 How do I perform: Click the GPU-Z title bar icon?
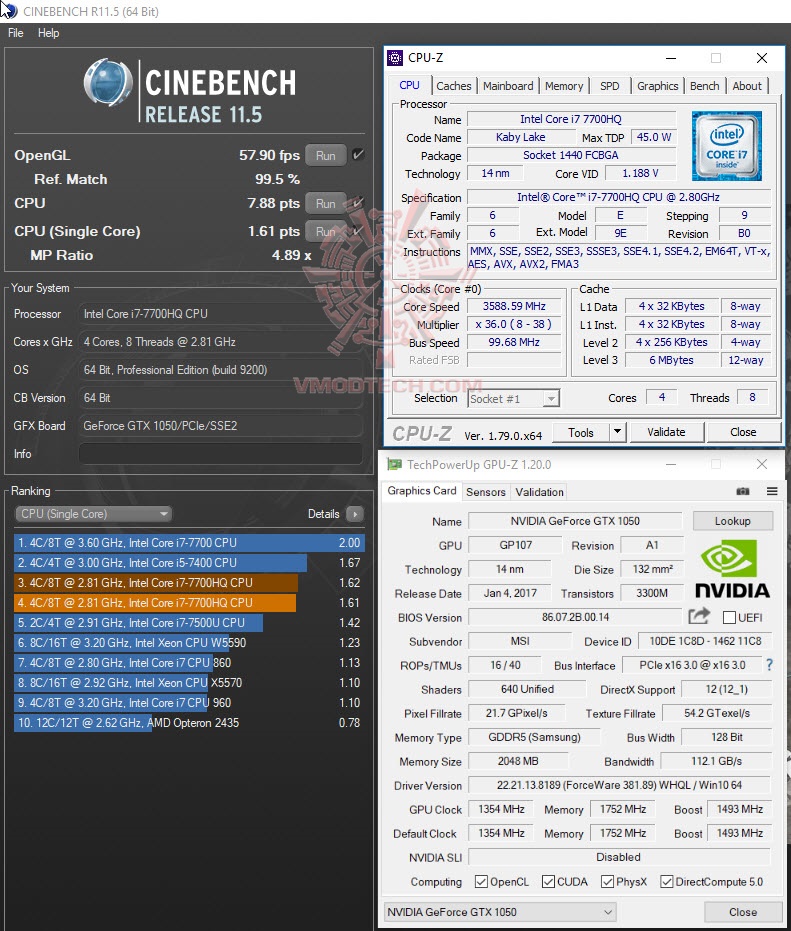click(394, 464)
